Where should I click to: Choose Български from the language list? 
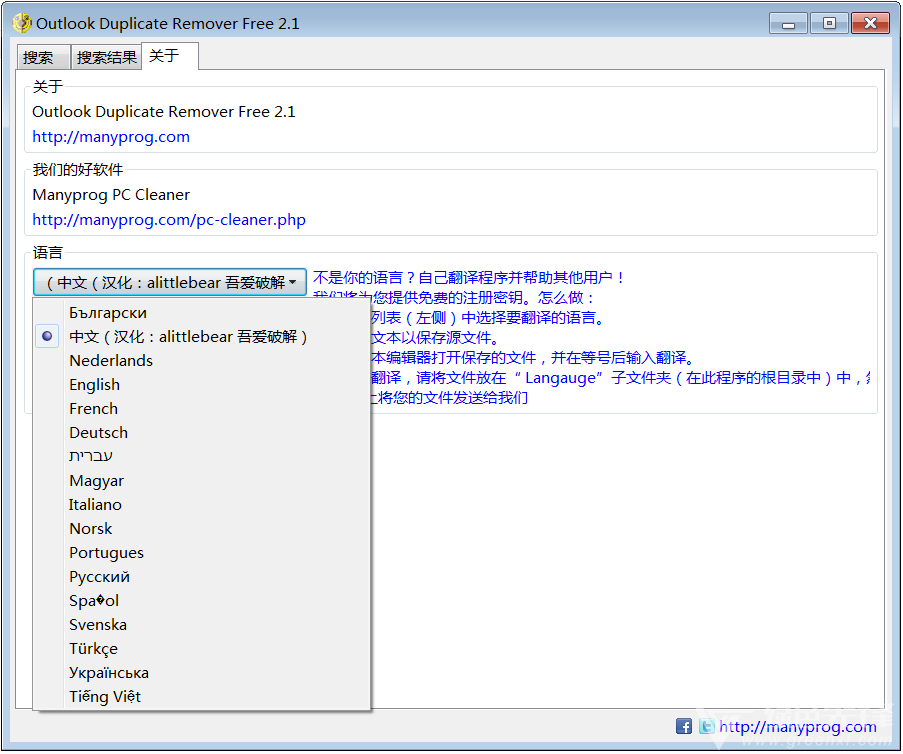(202, 313)
